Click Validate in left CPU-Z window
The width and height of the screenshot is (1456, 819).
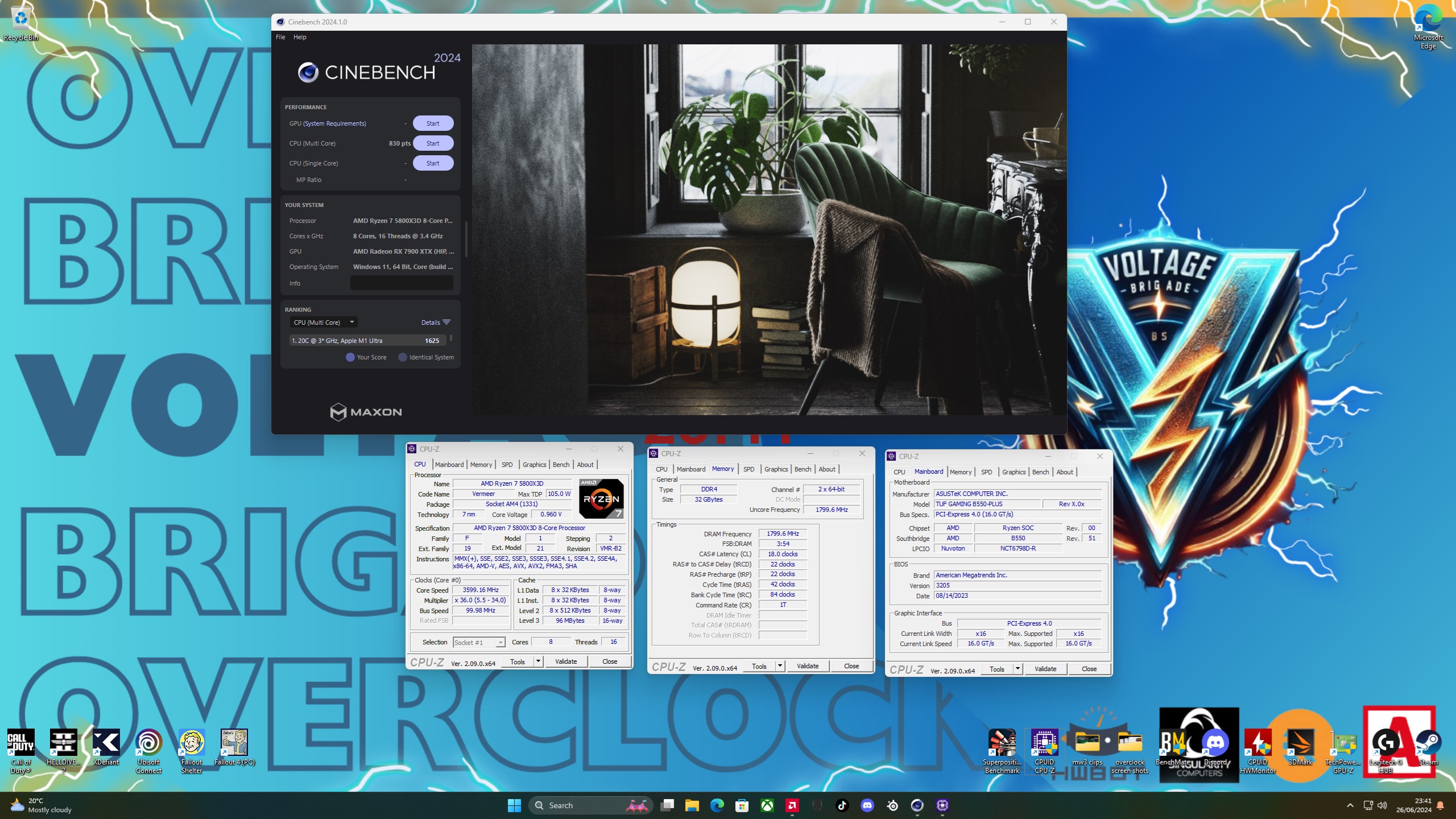[566, 661]
